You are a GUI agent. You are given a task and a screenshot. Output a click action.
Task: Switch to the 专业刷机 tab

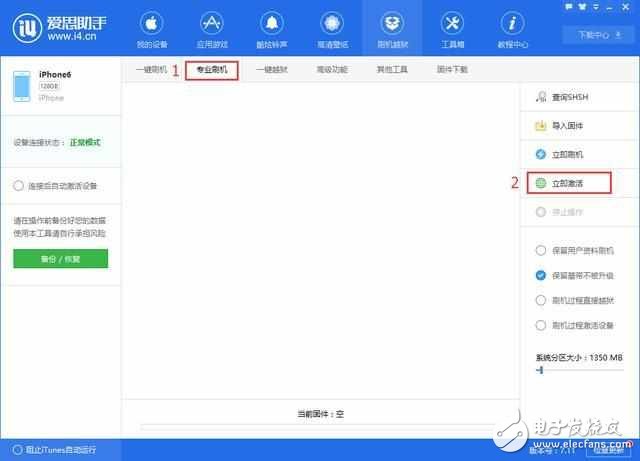click(211, 70)
